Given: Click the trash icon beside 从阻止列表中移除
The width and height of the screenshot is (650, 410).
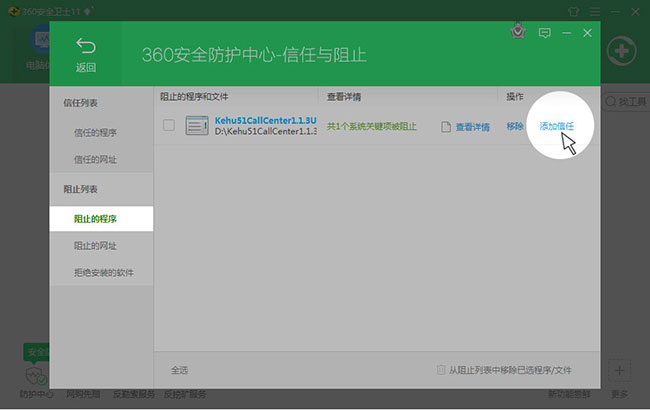Looking at the screenshot, I should [x=441, y=370].
